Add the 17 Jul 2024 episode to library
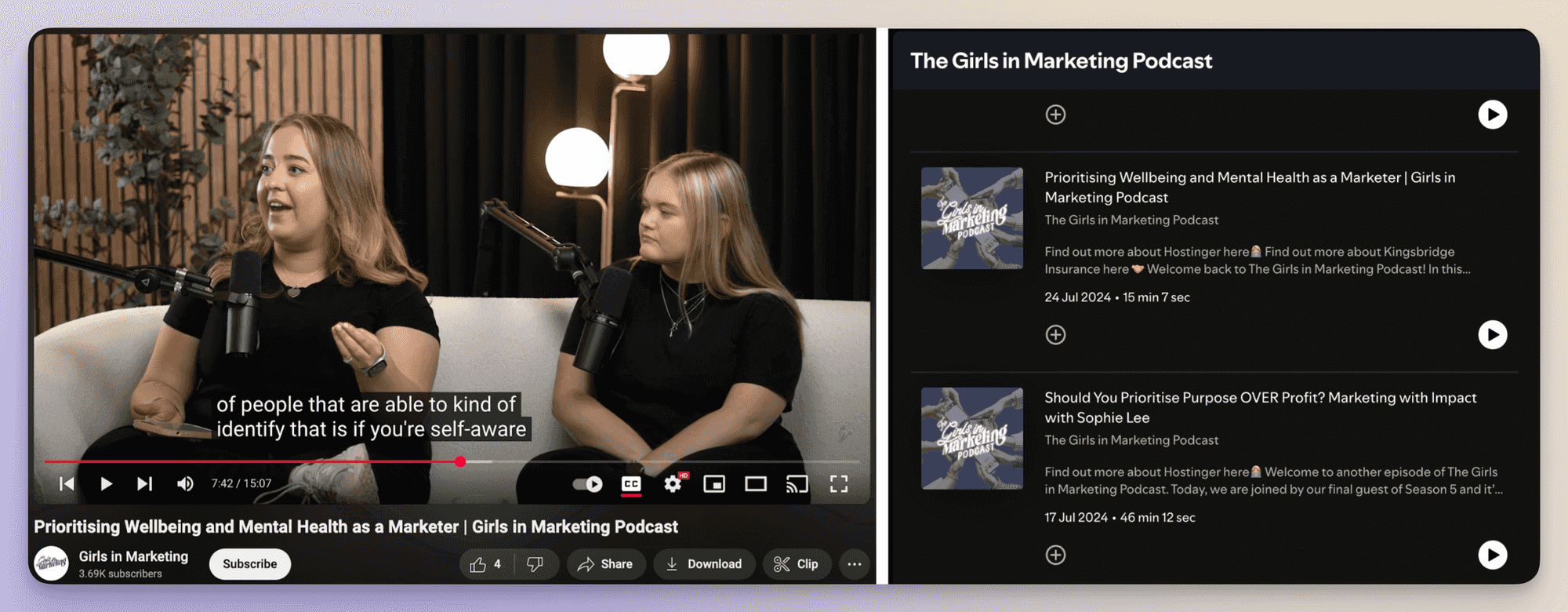This screenshot has width=1568, height=612. pos(1056,556)
